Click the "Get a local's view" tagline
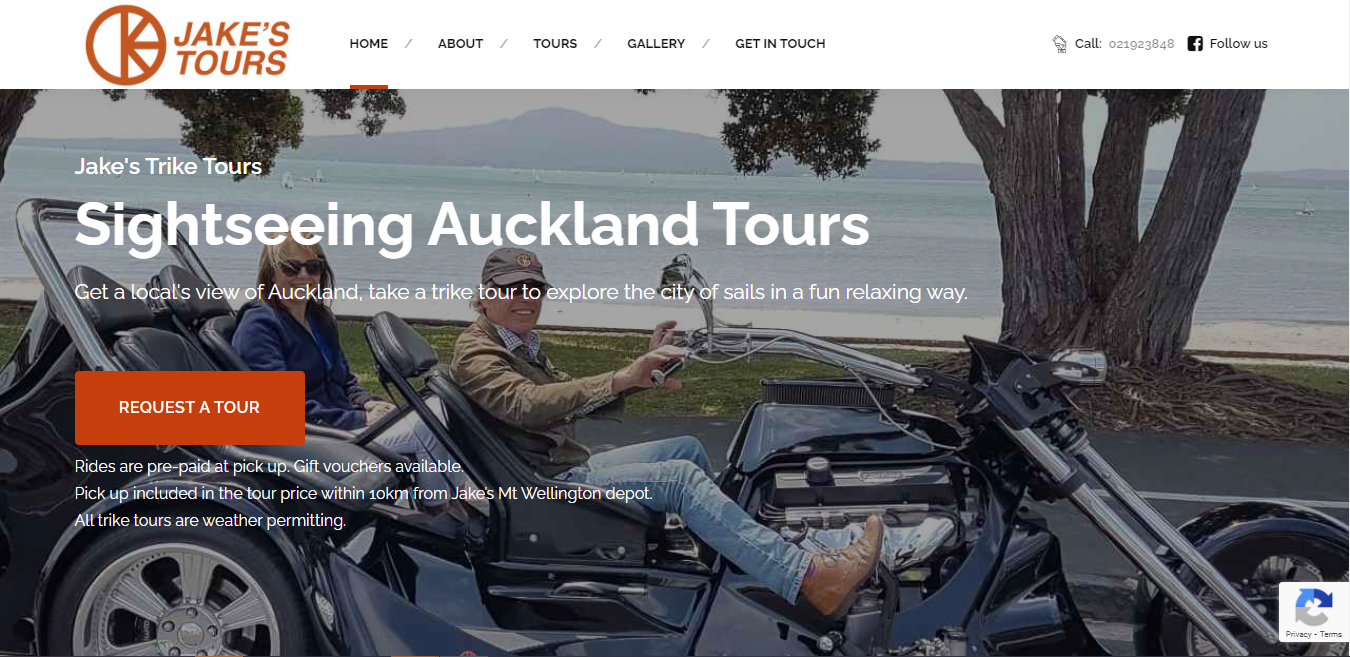This screenshot has height=657, width=1350. coord(521,293)
